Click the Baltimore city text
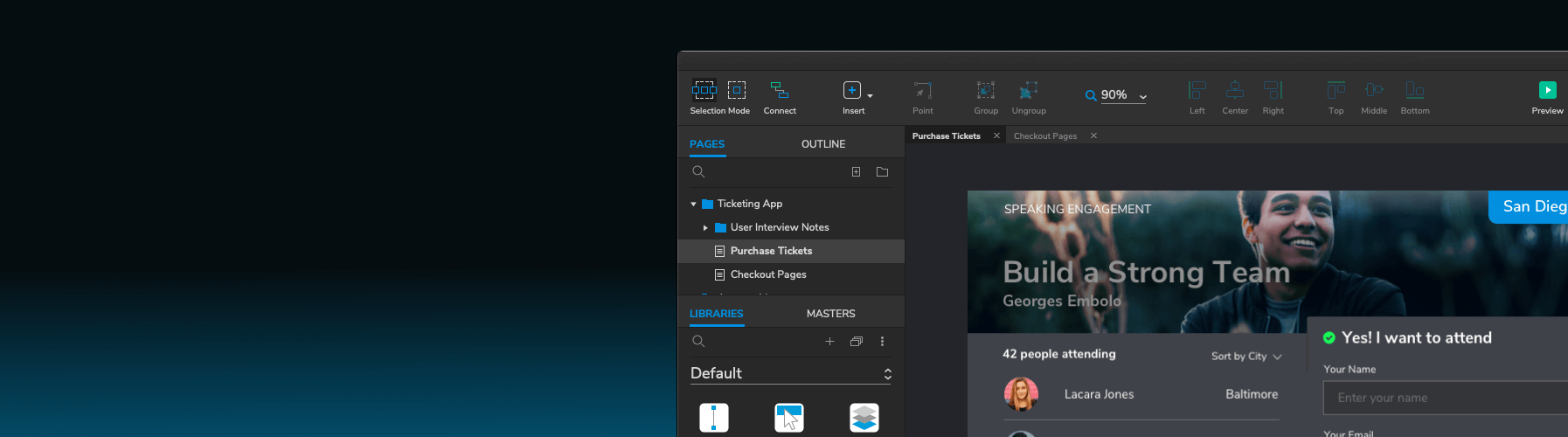Viewport: 1568px width, 437px height. coord(1252,394)
